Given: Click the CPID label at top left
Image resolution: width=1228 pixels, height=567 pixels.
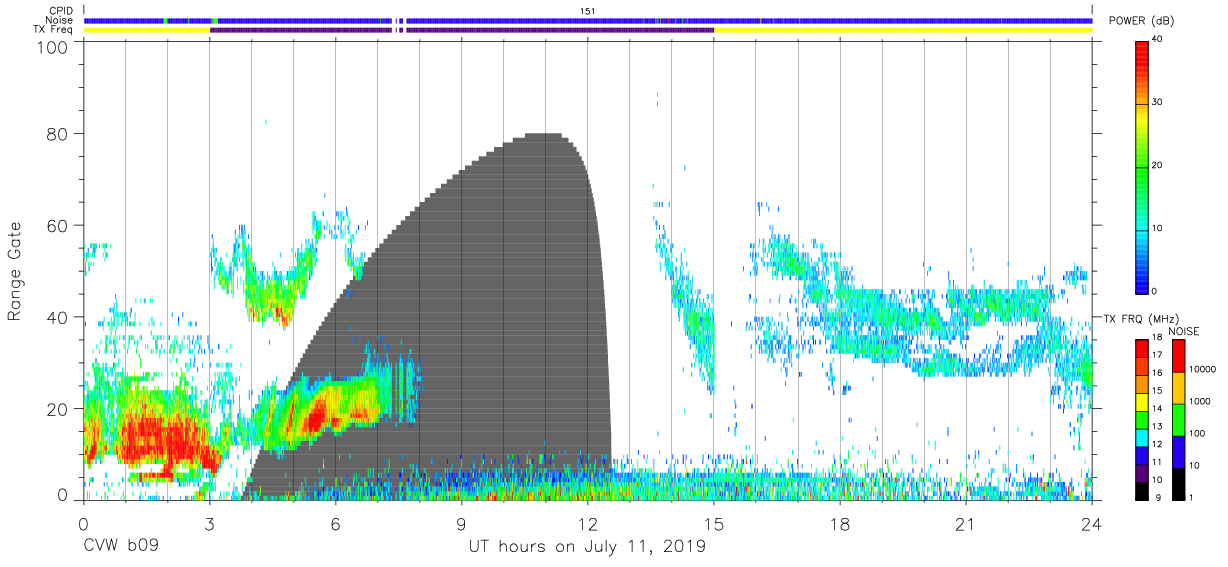Looking at the screenshot, I should click(x=59, y=10).
